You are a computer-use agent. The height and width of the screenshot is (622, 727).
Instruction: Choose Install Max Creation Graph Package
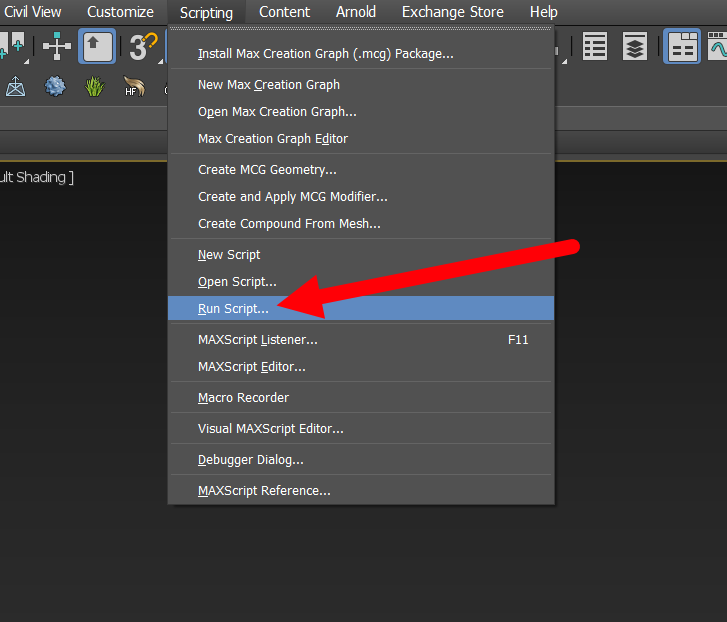coord(361,54)
